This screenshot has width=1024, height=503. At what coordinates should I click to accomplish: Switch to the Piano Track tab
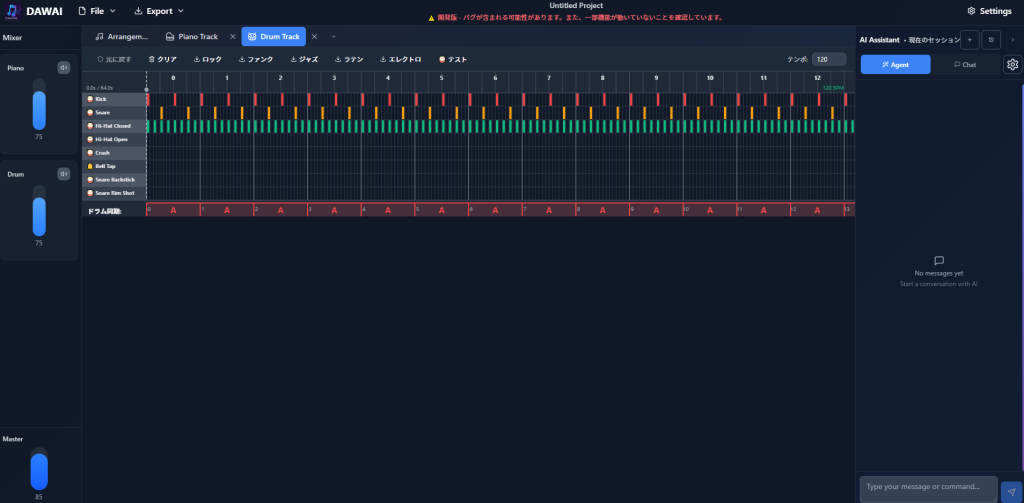pos(197,37)
